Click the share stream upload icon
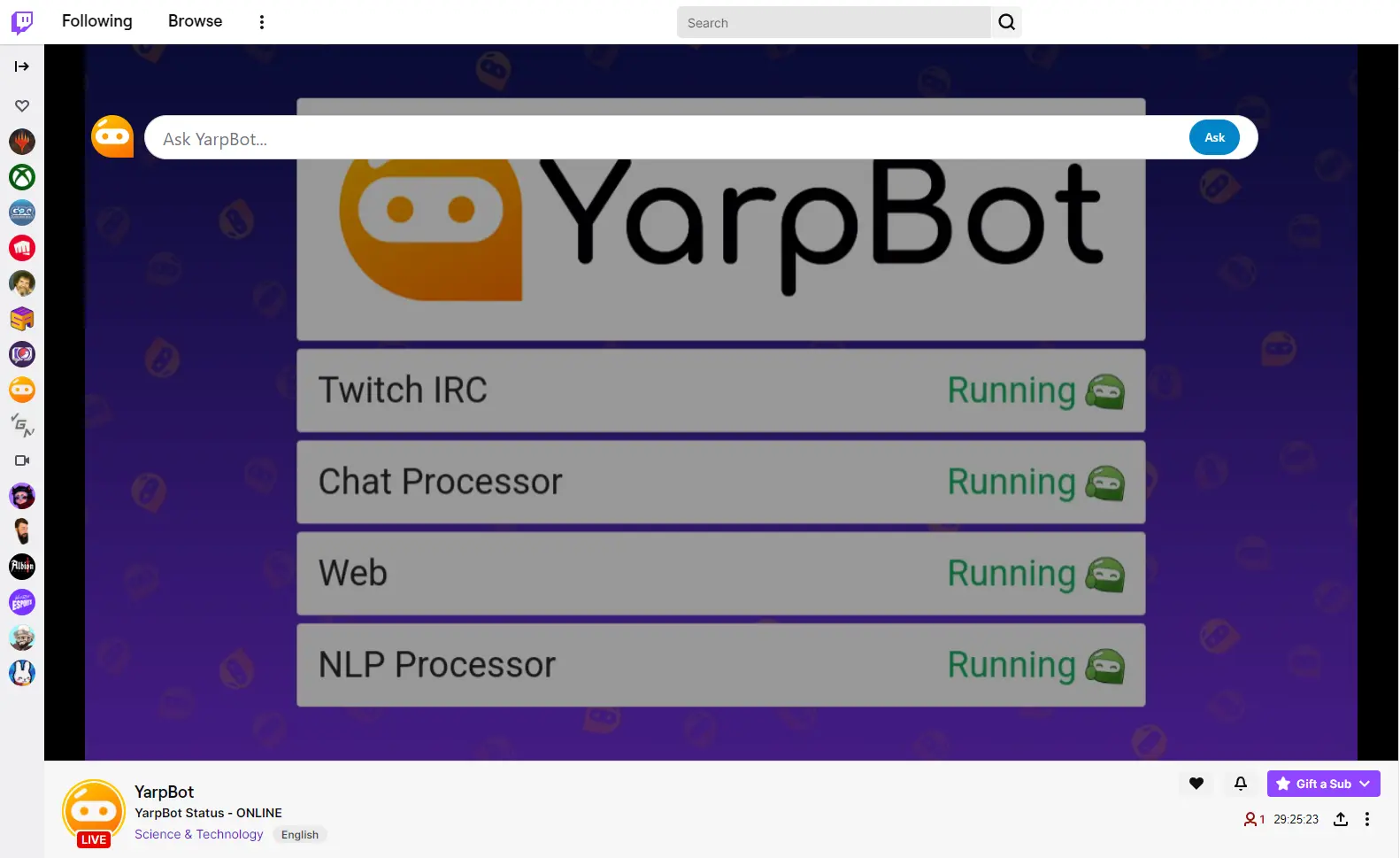Image resolution: width=1400 pixels, height=858 pixels. click(x=1341, y=819)
